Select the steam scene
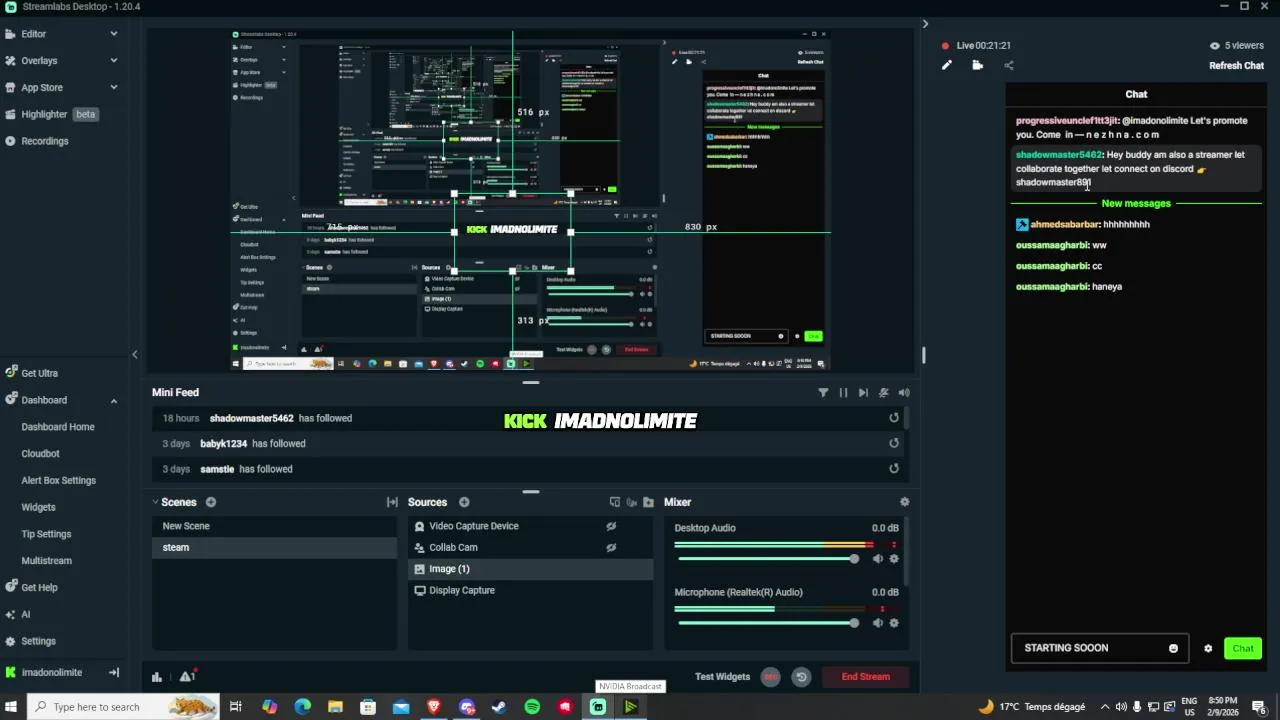 (274, 547)
